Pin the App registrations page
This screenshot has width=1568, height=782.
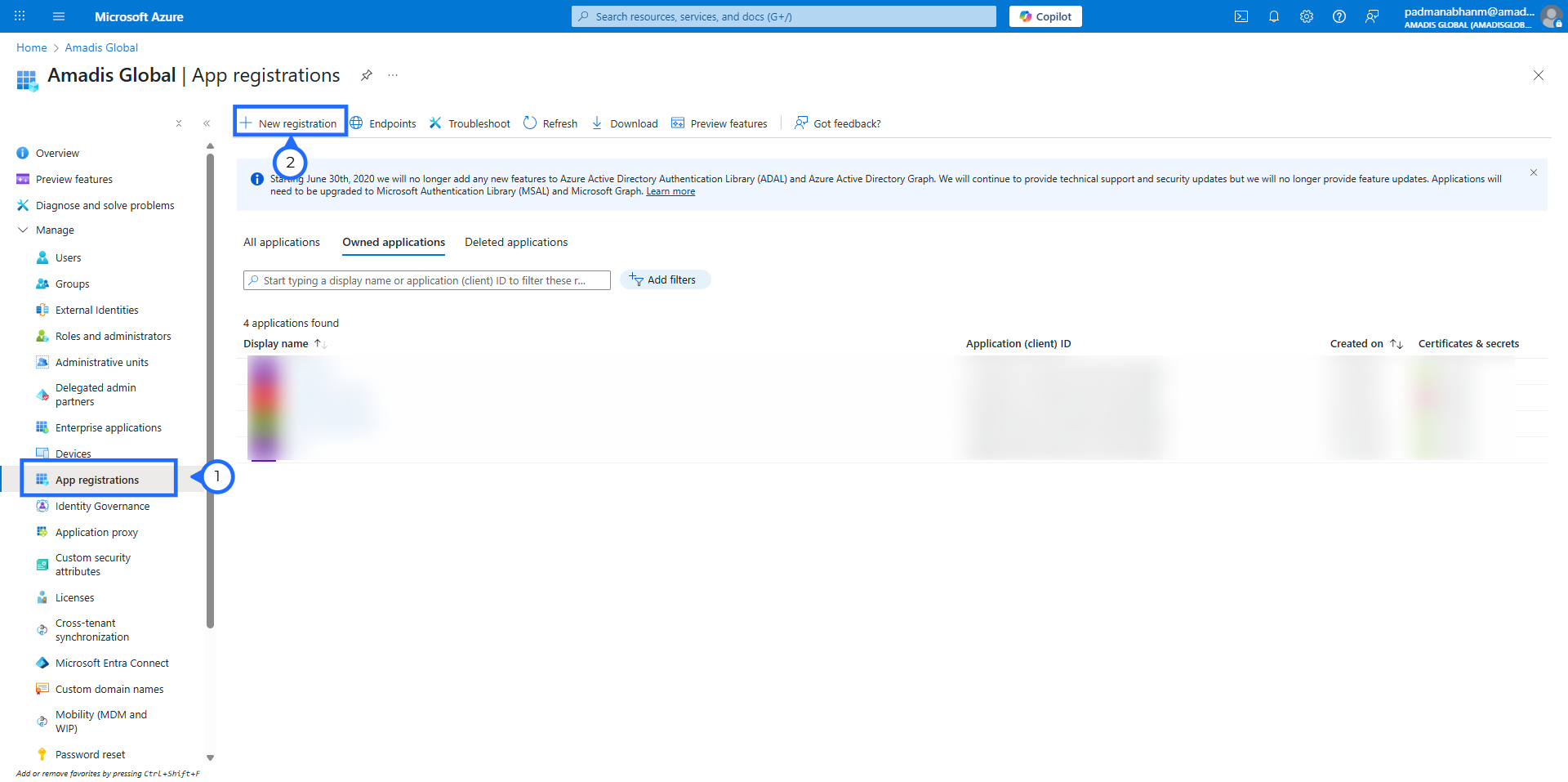pyautogui.click(x=367, y=75)
